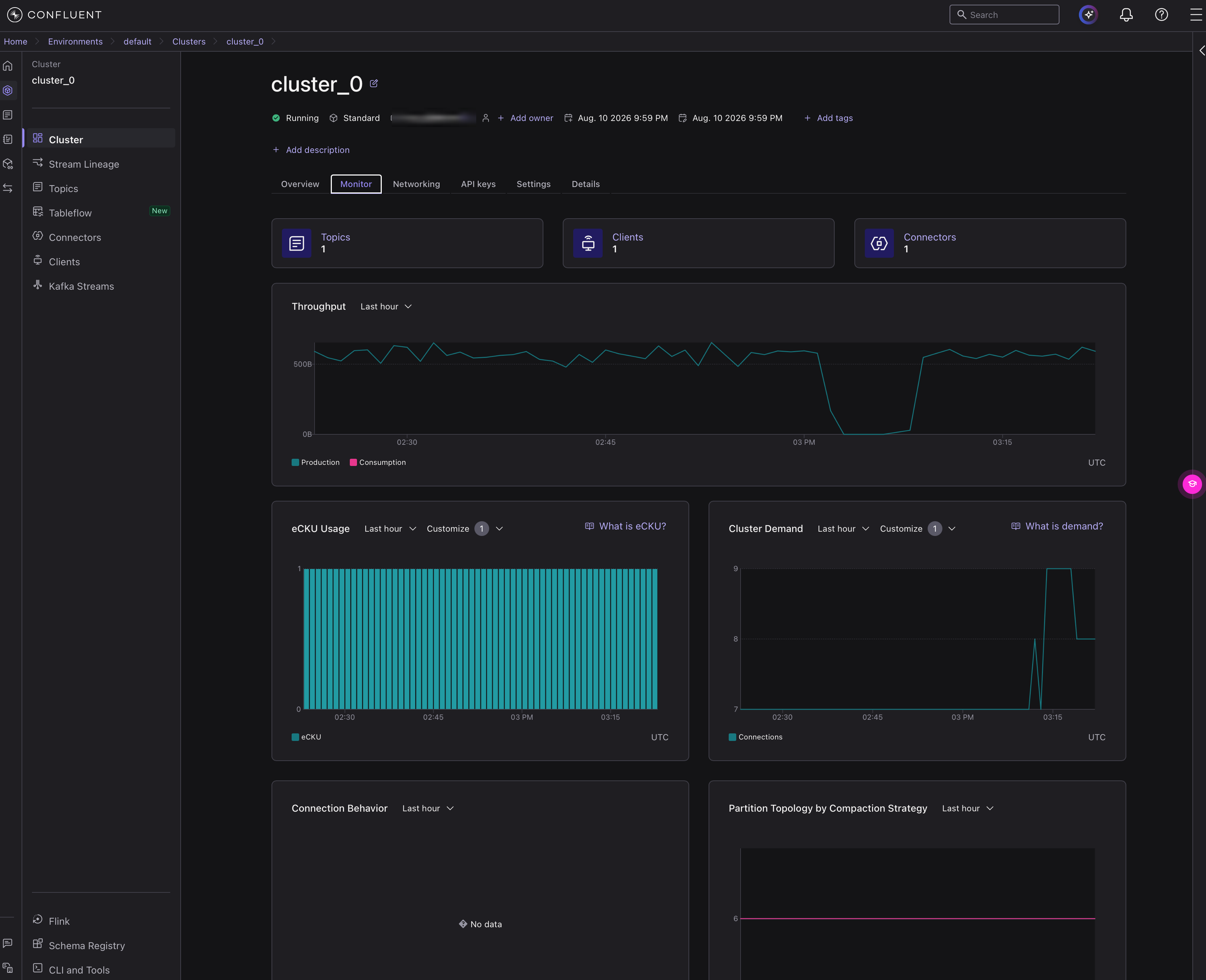Click the Stream Lineage sidebar icon

(x=38, y=163)
